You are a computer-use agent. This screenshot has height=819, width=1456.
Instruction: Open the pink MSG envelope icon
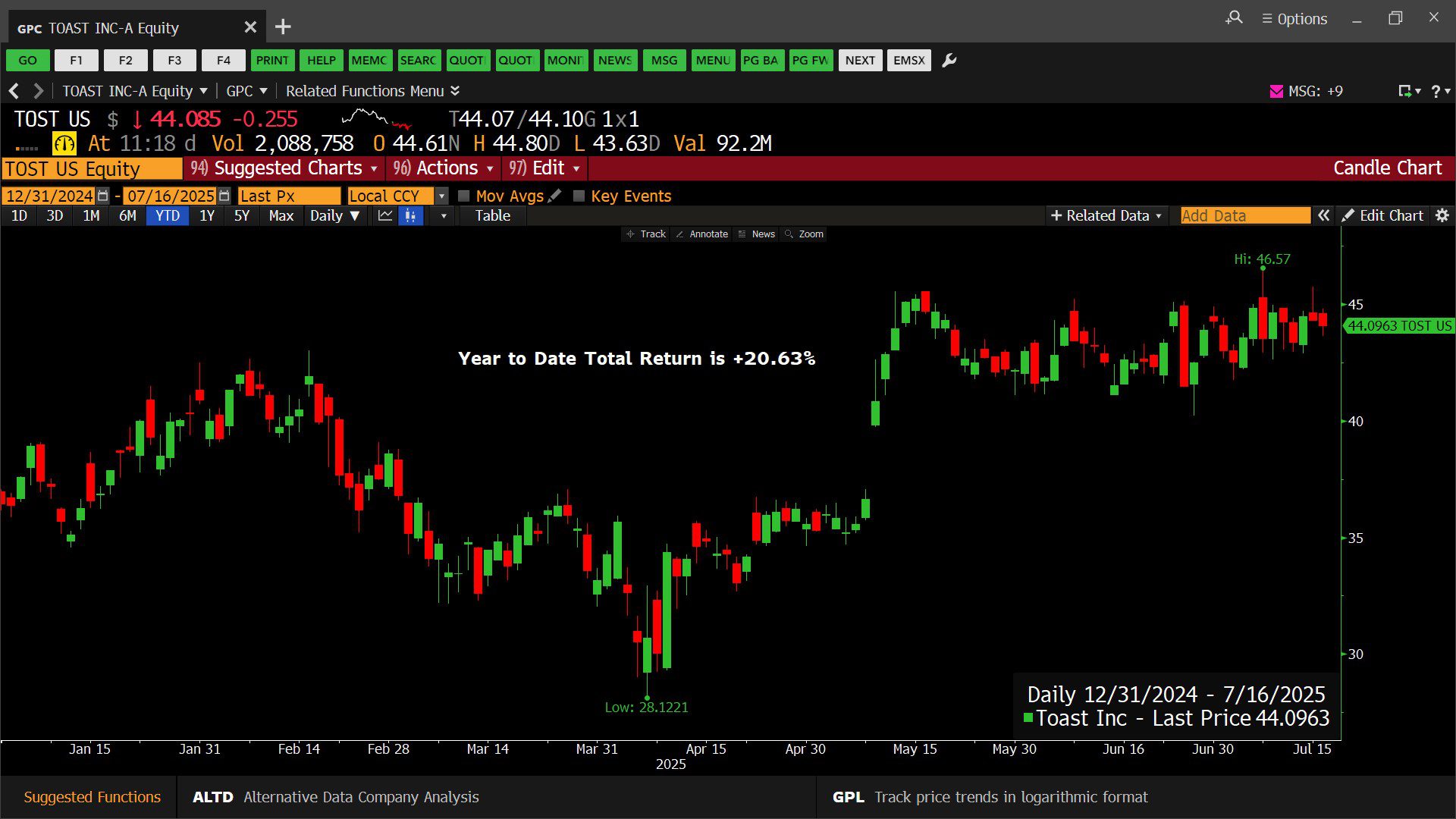(1276, 91)
